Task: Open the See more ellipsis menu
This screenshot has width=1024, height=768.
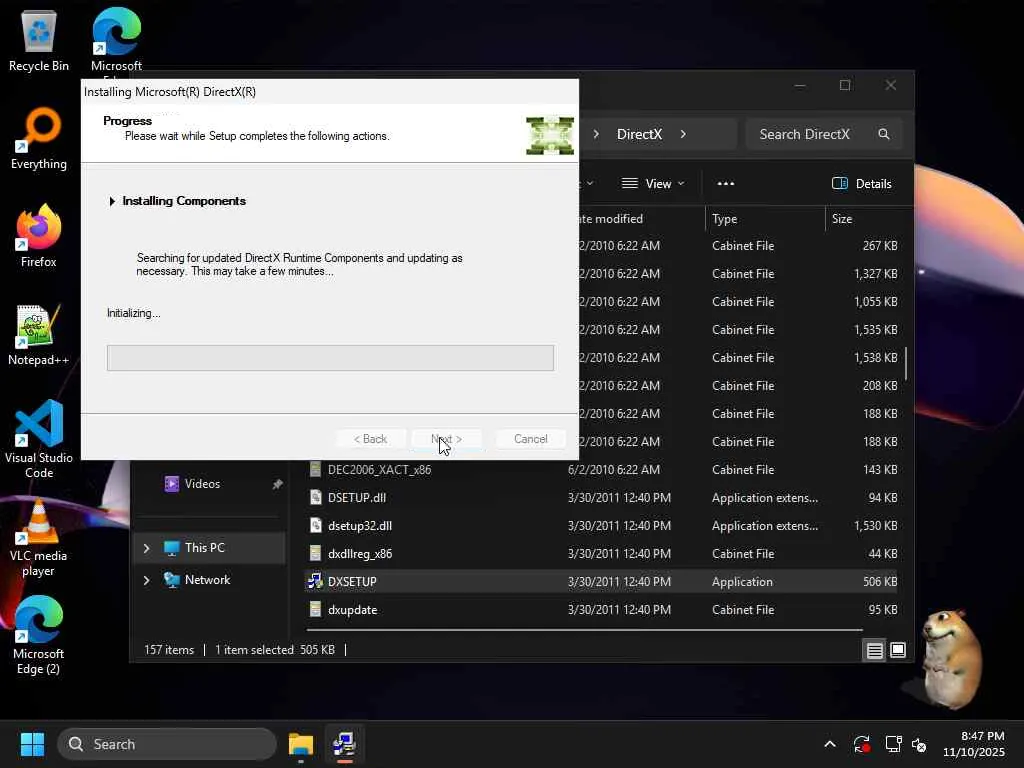Action: pos(726,184)
